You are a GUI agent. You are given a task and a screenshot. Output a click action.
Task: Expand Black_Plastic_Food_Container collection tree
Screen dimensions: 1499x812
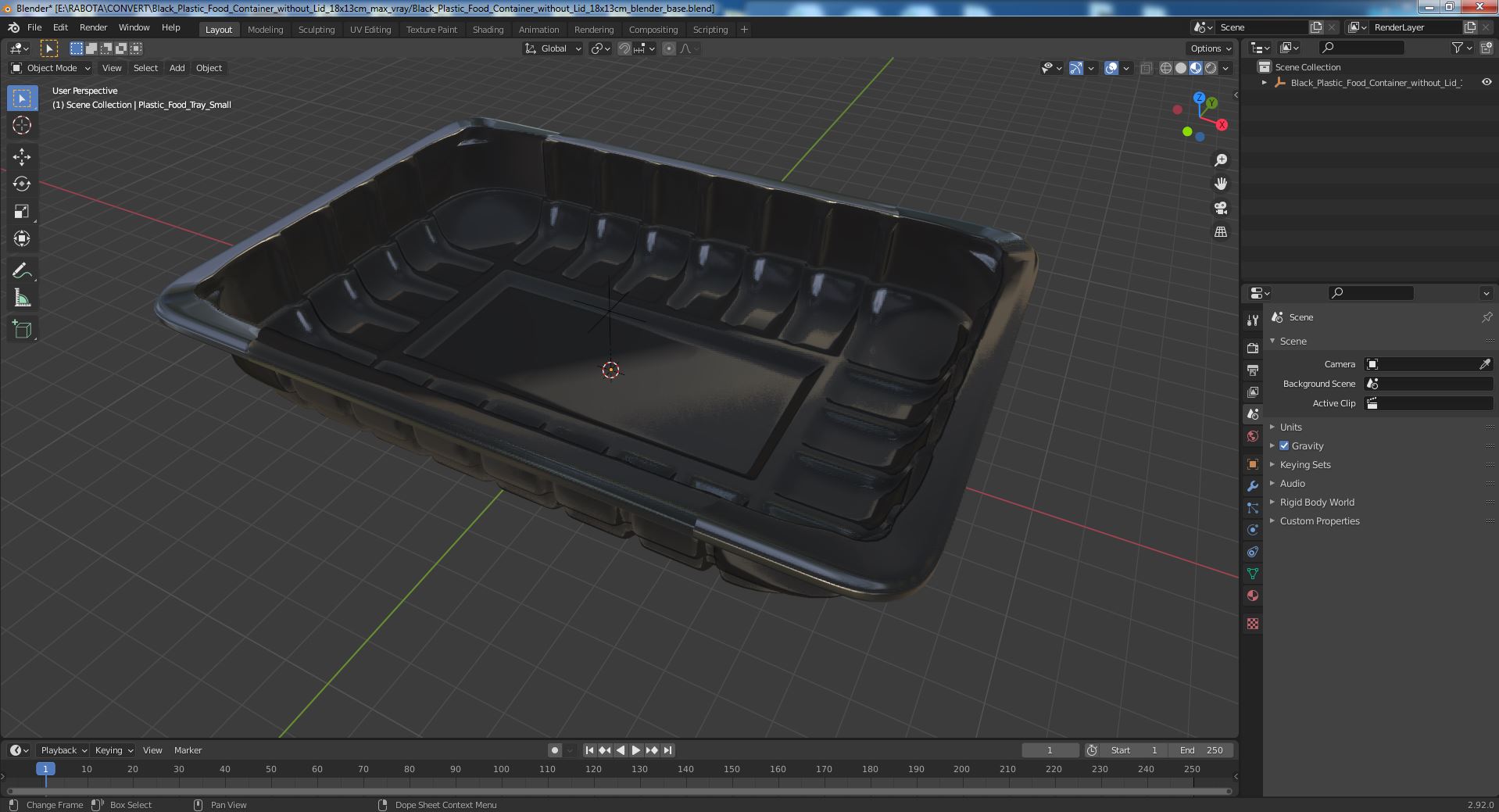coord(1265,82)
